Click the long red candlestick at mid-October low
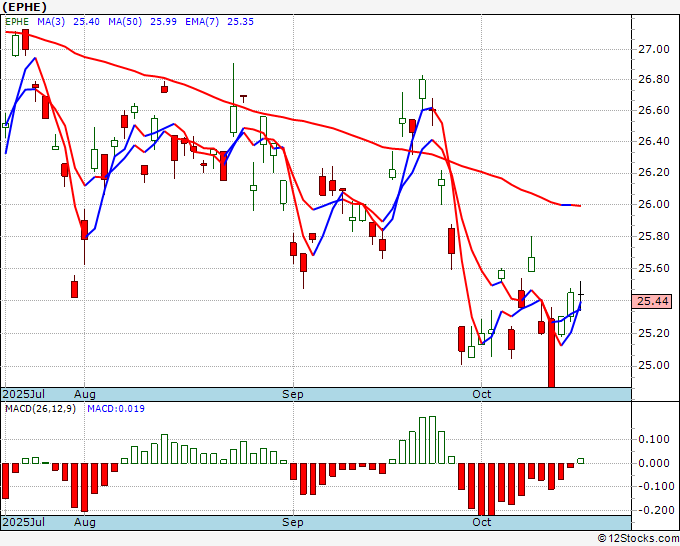 point(552,347)
